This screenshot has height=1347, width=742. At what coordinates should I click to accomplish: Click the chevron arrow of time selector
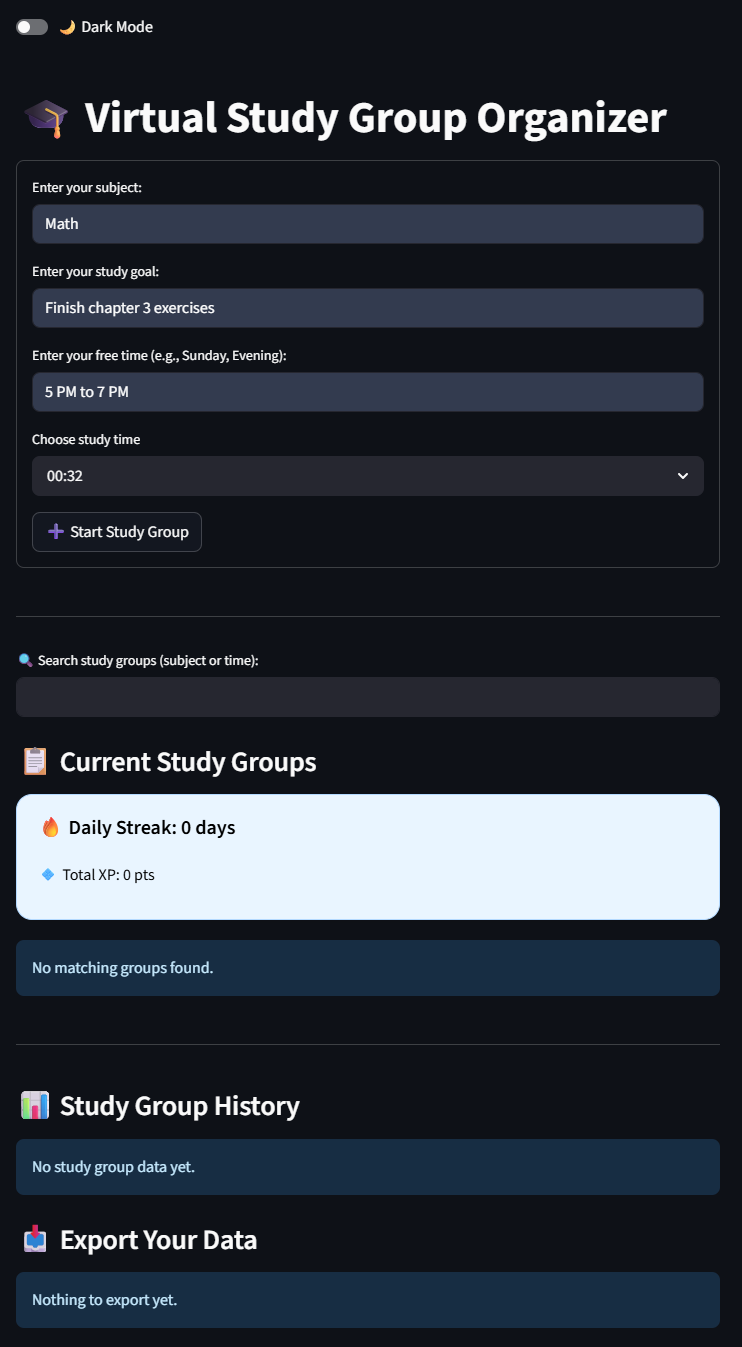pos(683,476)
